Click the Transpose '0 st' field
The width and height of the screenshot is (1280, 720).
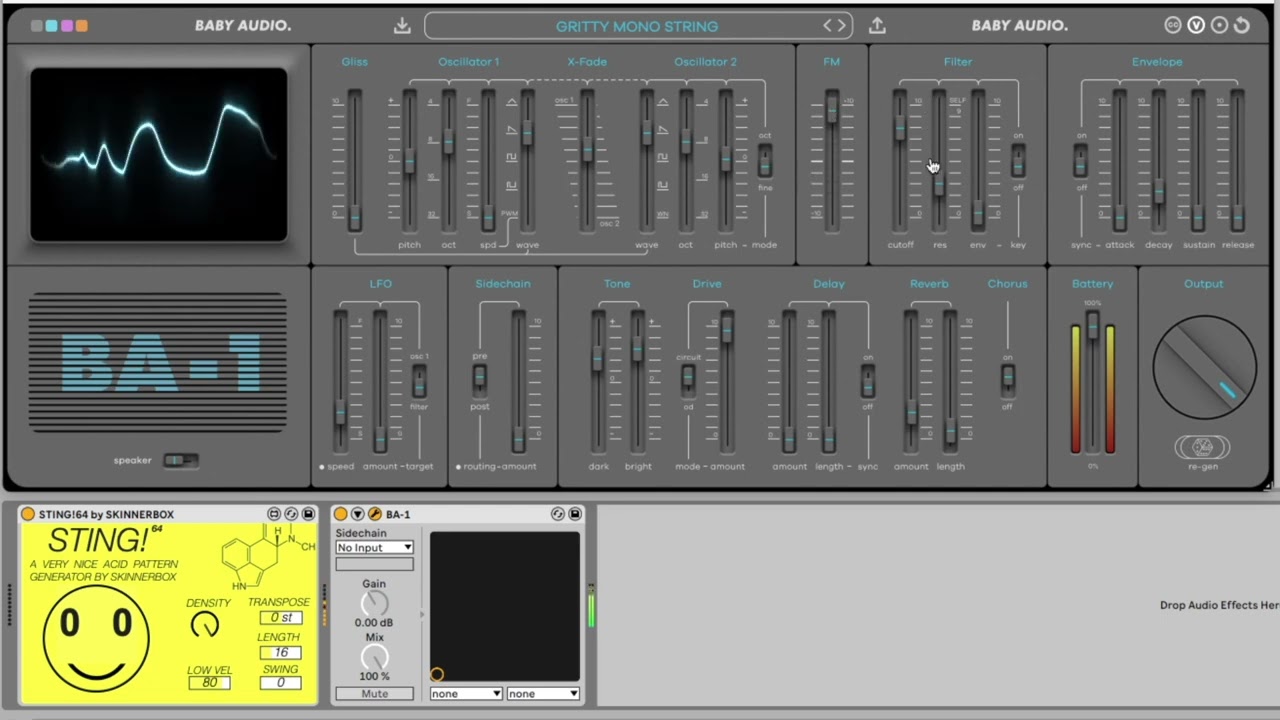coord(281,617)
